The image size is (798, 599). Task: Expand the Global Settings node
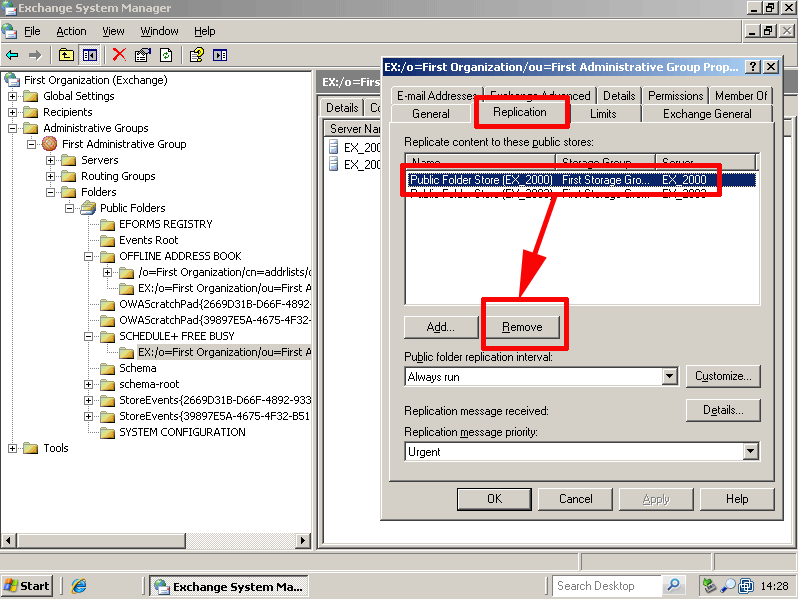coord(13,96)
